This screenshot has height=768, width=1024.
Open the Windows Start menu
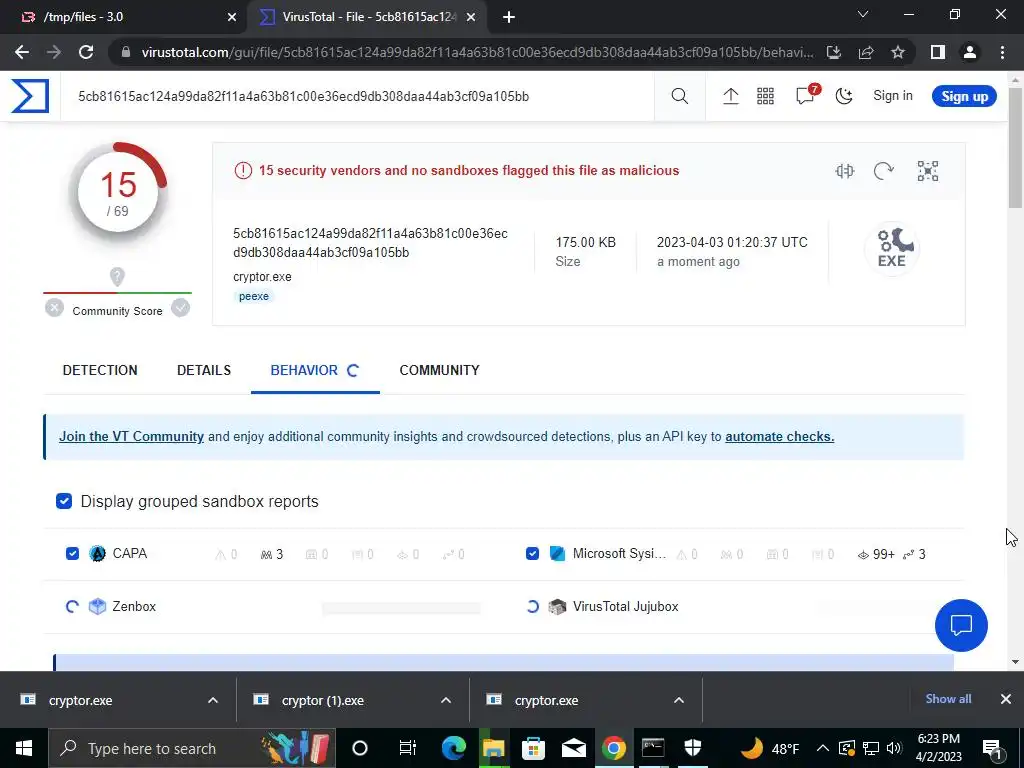24,748
